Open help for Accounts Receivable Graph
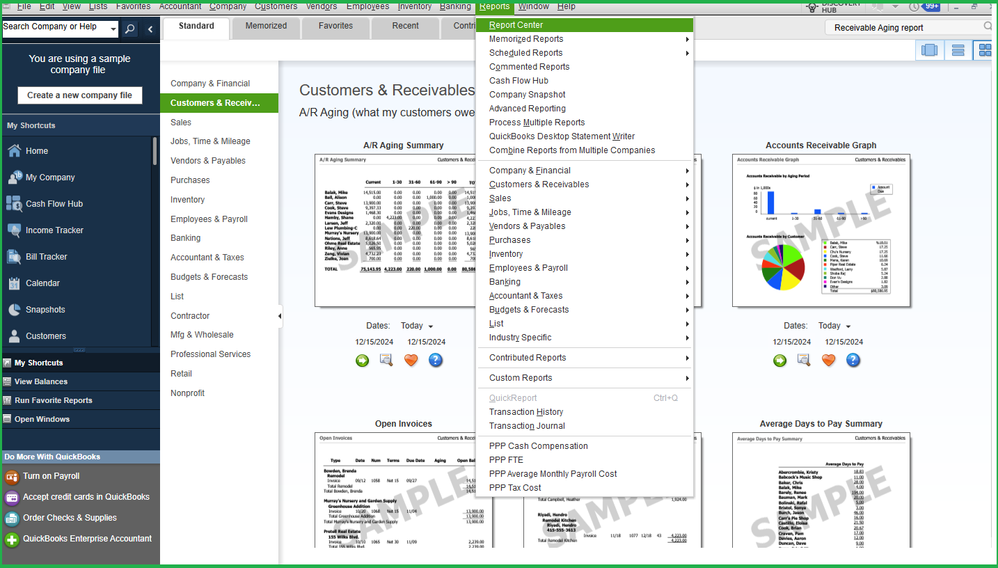 pos(853,360)
